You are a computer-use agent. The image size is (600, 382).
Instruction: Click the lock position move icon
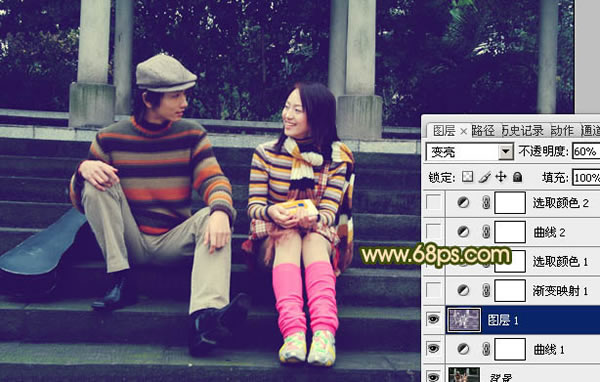pos(501,177)
